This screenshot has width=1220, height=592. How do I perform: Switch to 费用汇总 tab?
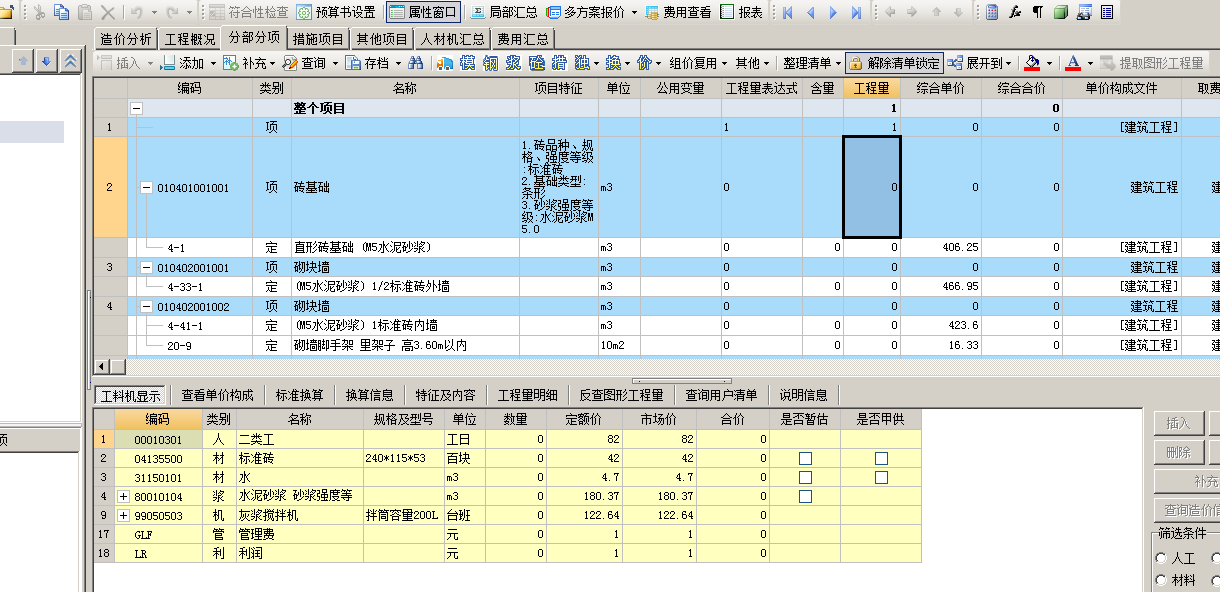523,39
